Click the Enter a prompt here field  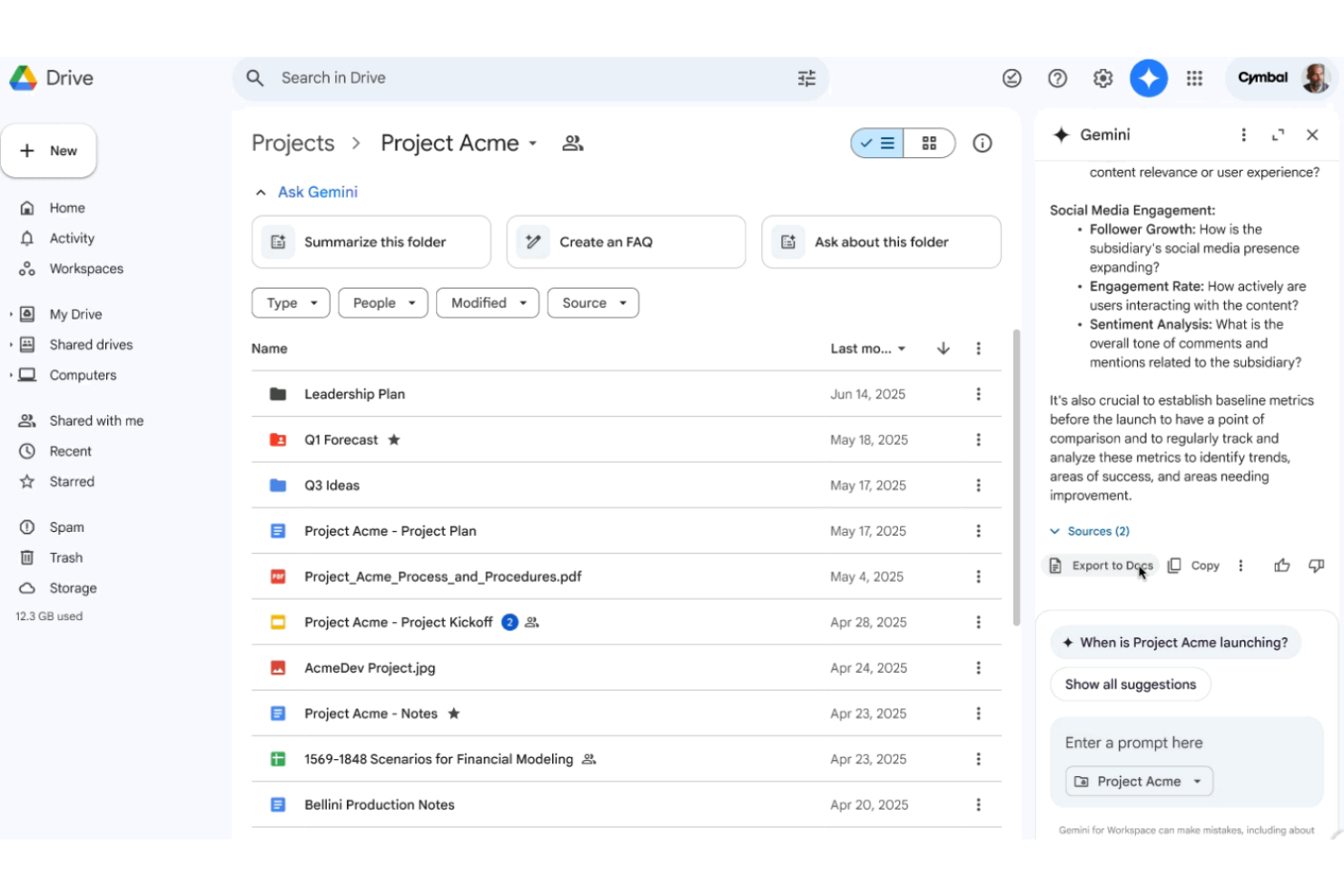(1186, 742)
